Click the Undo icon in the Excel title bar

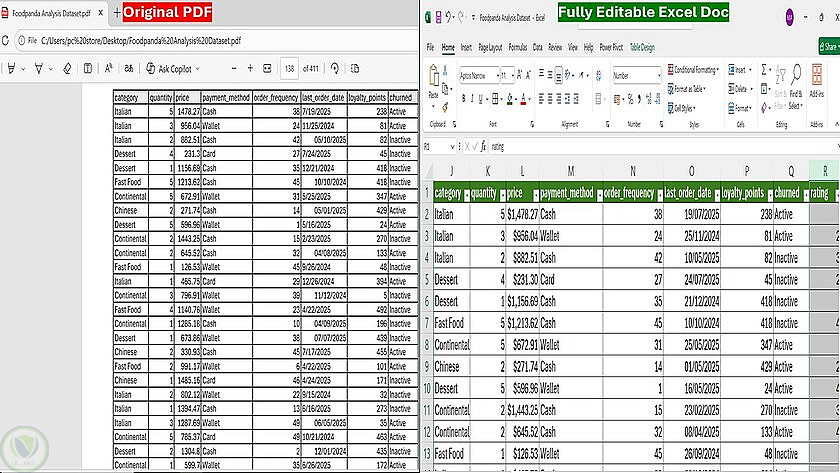tap(448, 17)
